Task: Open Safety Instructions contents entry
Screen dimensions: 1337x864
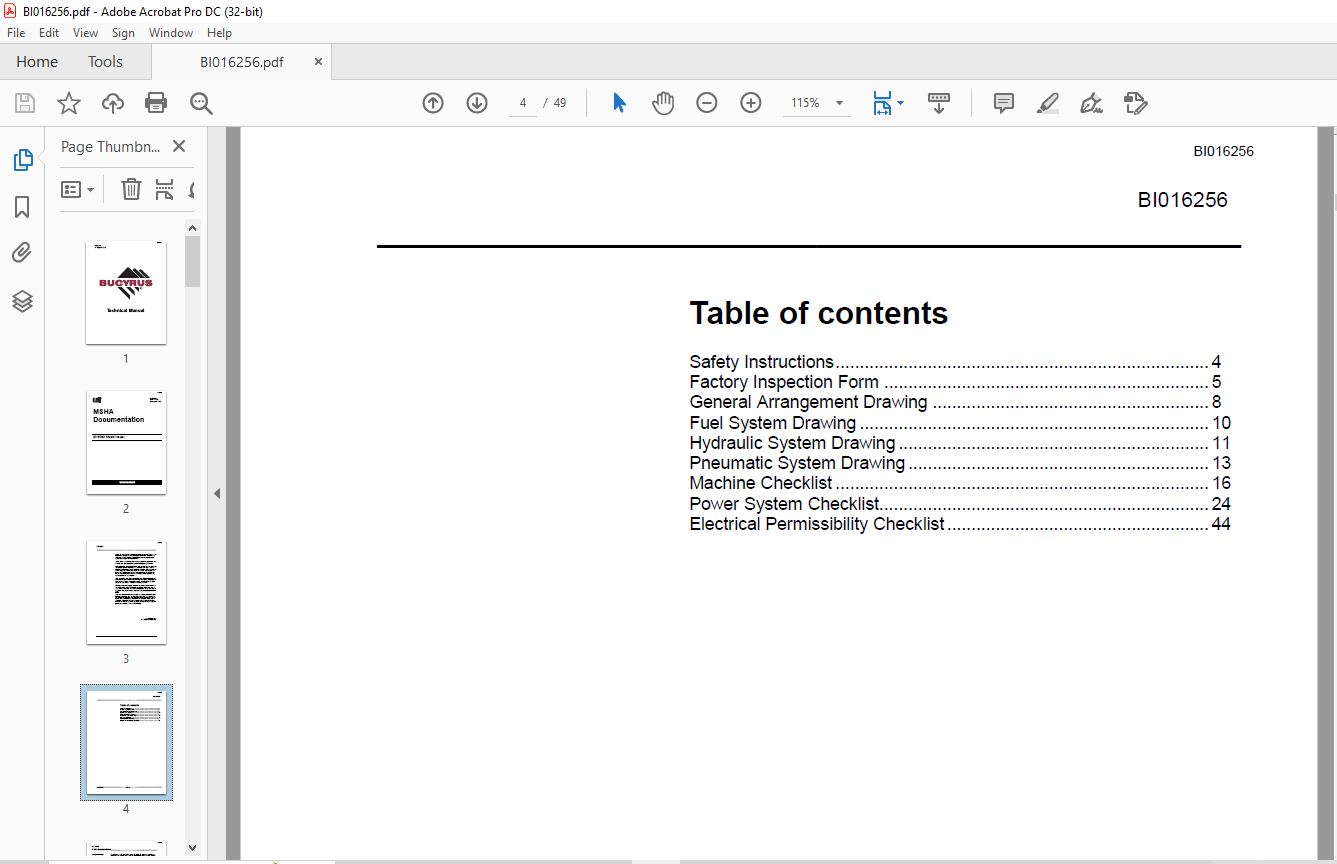Action: coord(955,362)
